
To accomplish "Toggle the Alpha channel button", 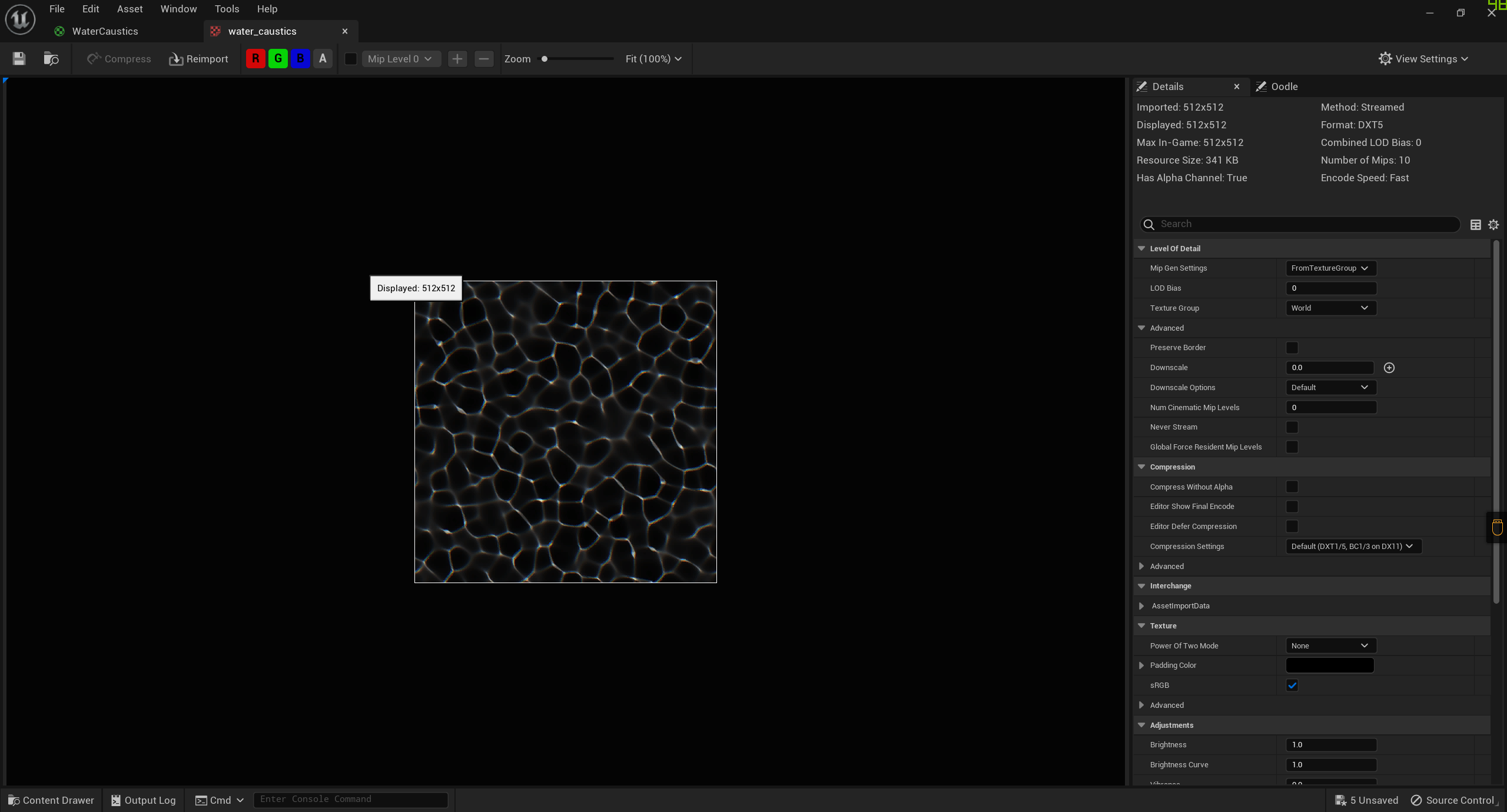I will (x=323, y=59).
